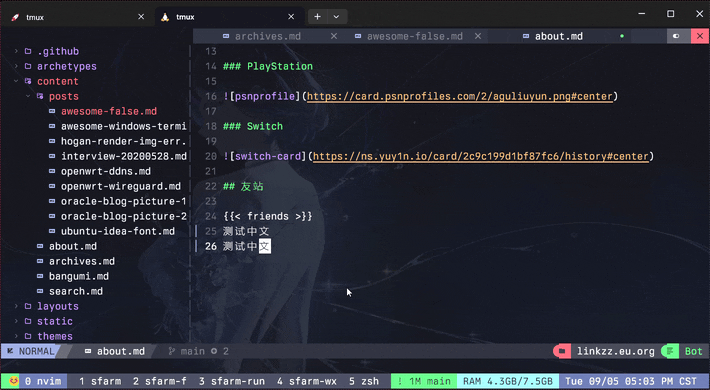This screenshot has width=710, height=390.
Task: Expand the static folder chevron
Action: pyautogui.click(x=16, y=321)
